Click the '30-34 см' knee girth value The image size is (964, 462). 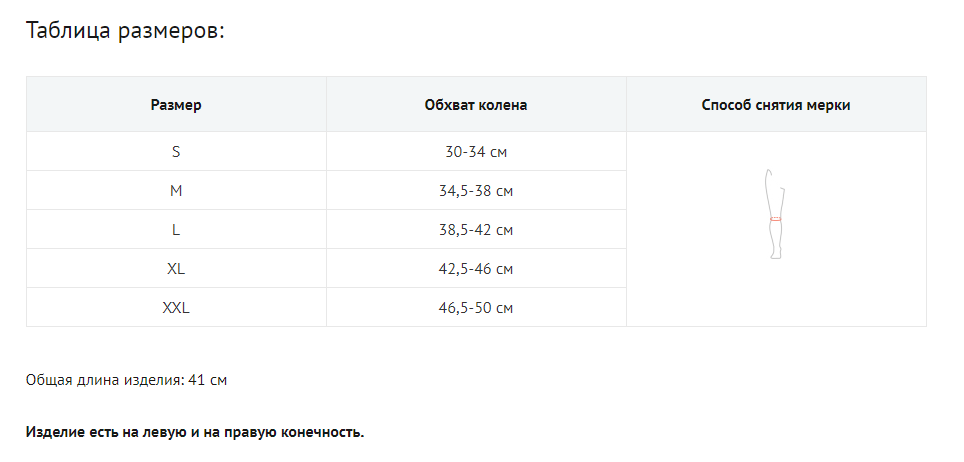[476, 152]
